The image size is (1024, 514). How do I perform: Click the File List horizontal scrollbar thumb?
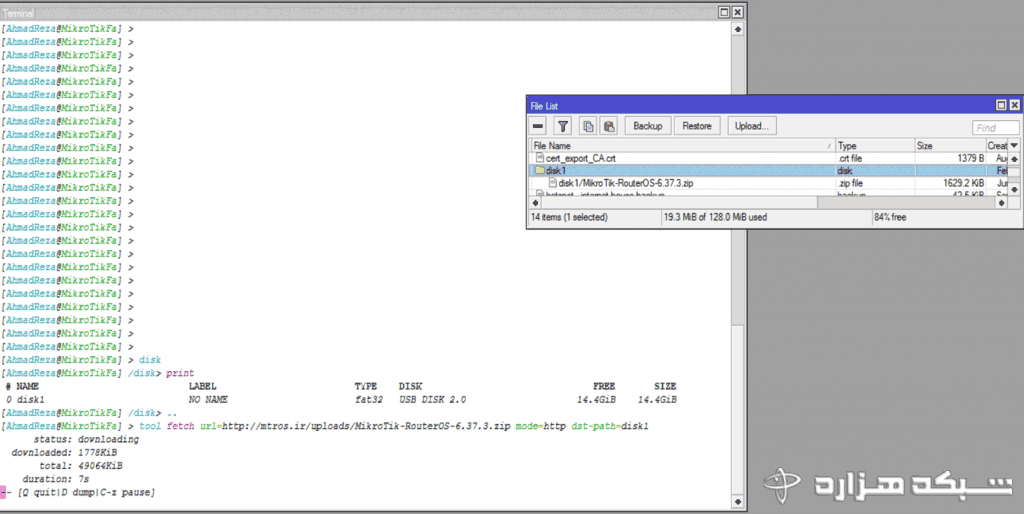pyautogui.click(x=679, y=203)
